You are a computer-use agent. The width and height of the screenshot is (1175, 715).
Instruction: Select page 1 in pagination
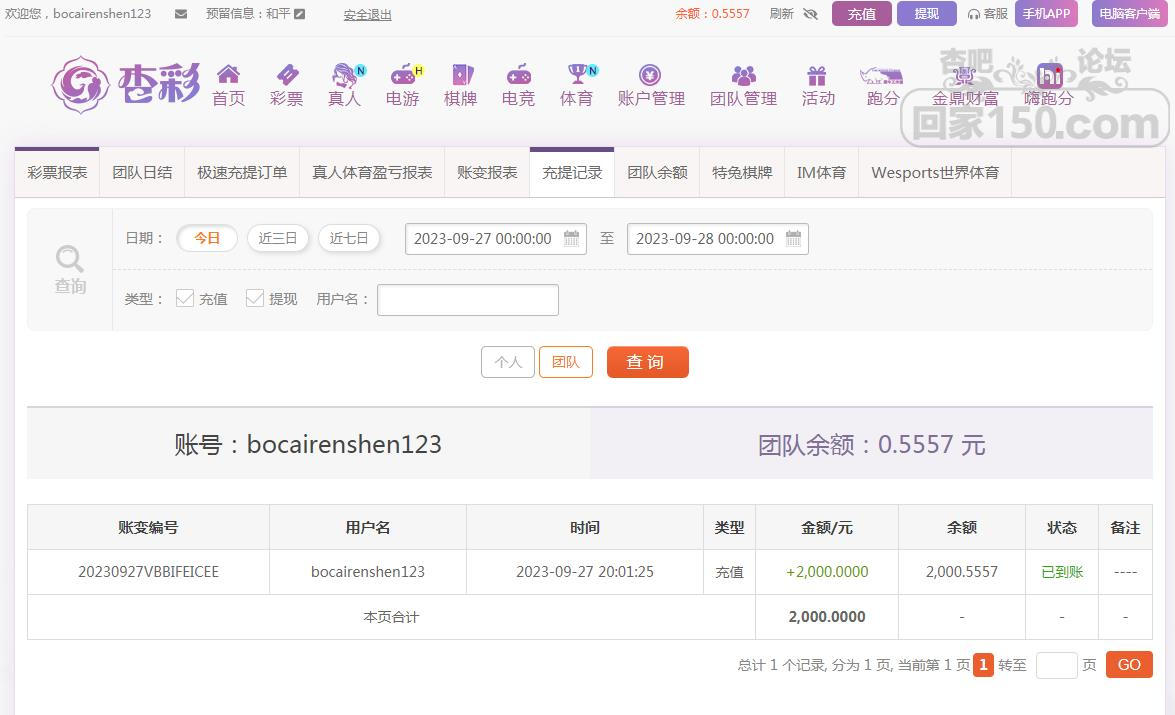tap(983, 665)
